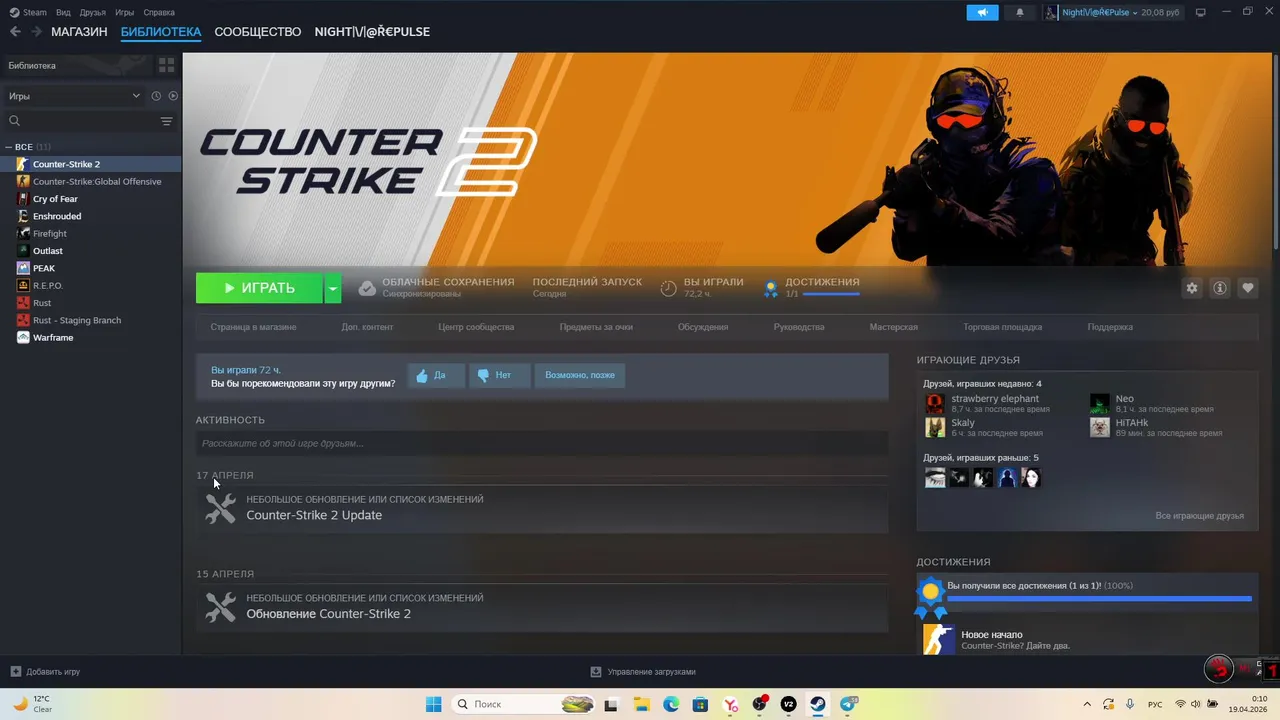Open the megaphone announcements button
The height and width of the screenshot is (720, 1280).
[982, 12]
